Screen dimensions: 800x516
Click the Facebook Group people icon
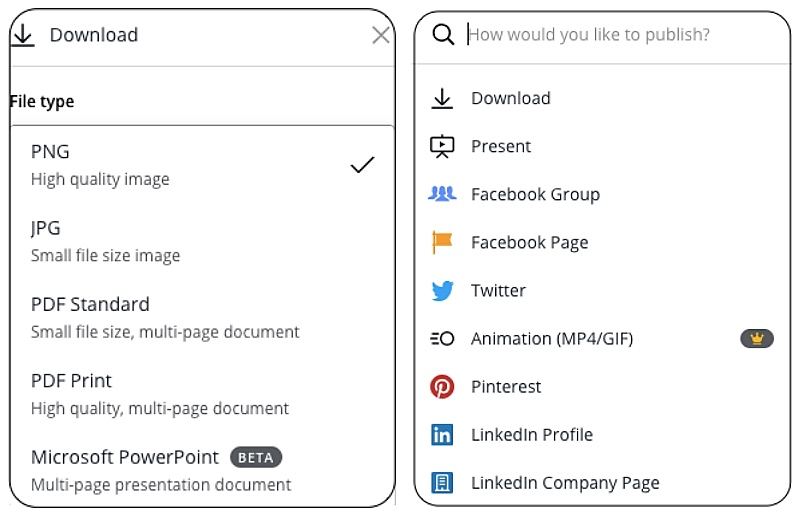[442, 194]
